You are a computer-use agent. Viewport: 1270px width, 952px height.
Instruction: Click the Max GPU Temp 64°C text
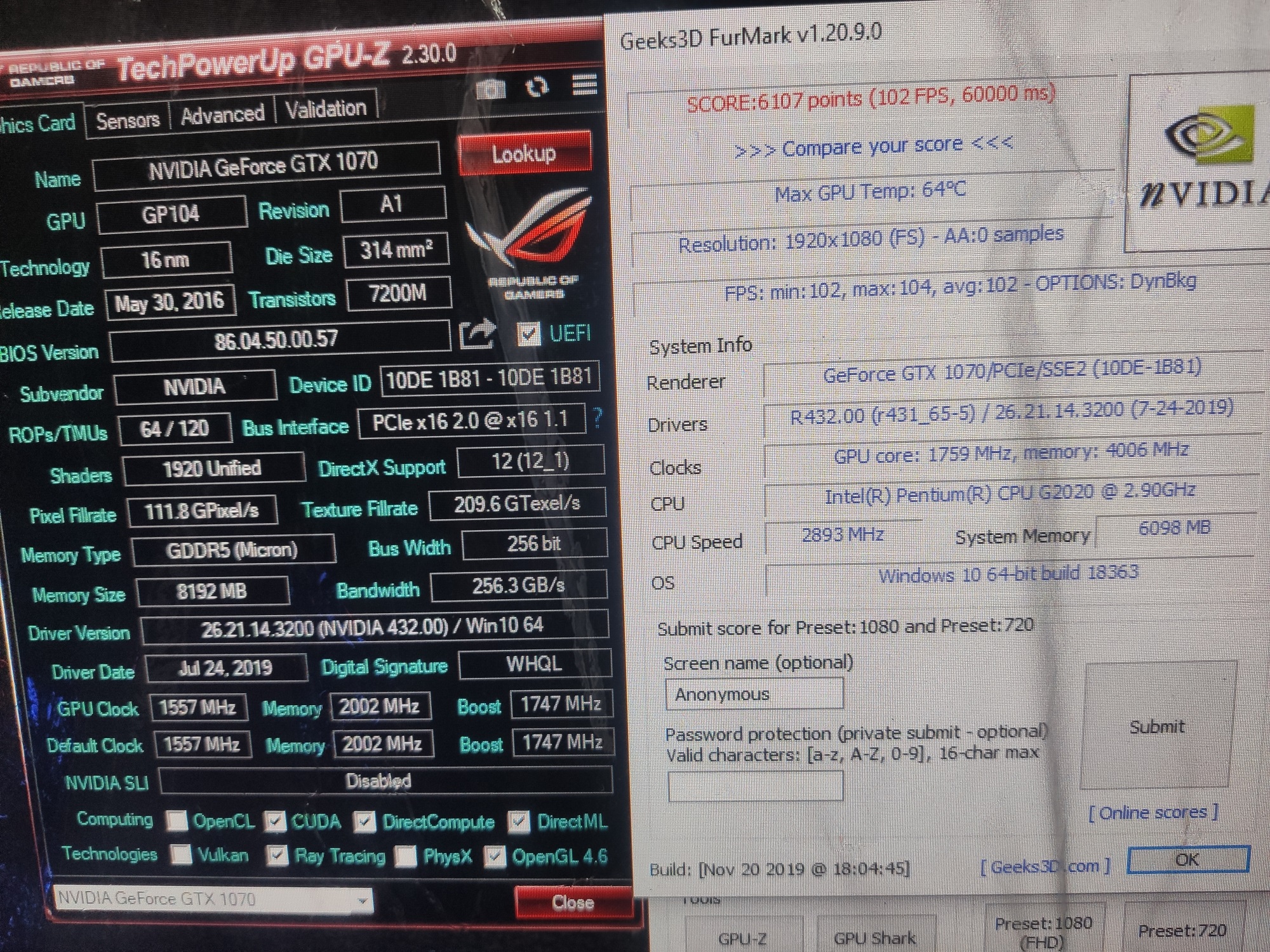click(871, 192)
